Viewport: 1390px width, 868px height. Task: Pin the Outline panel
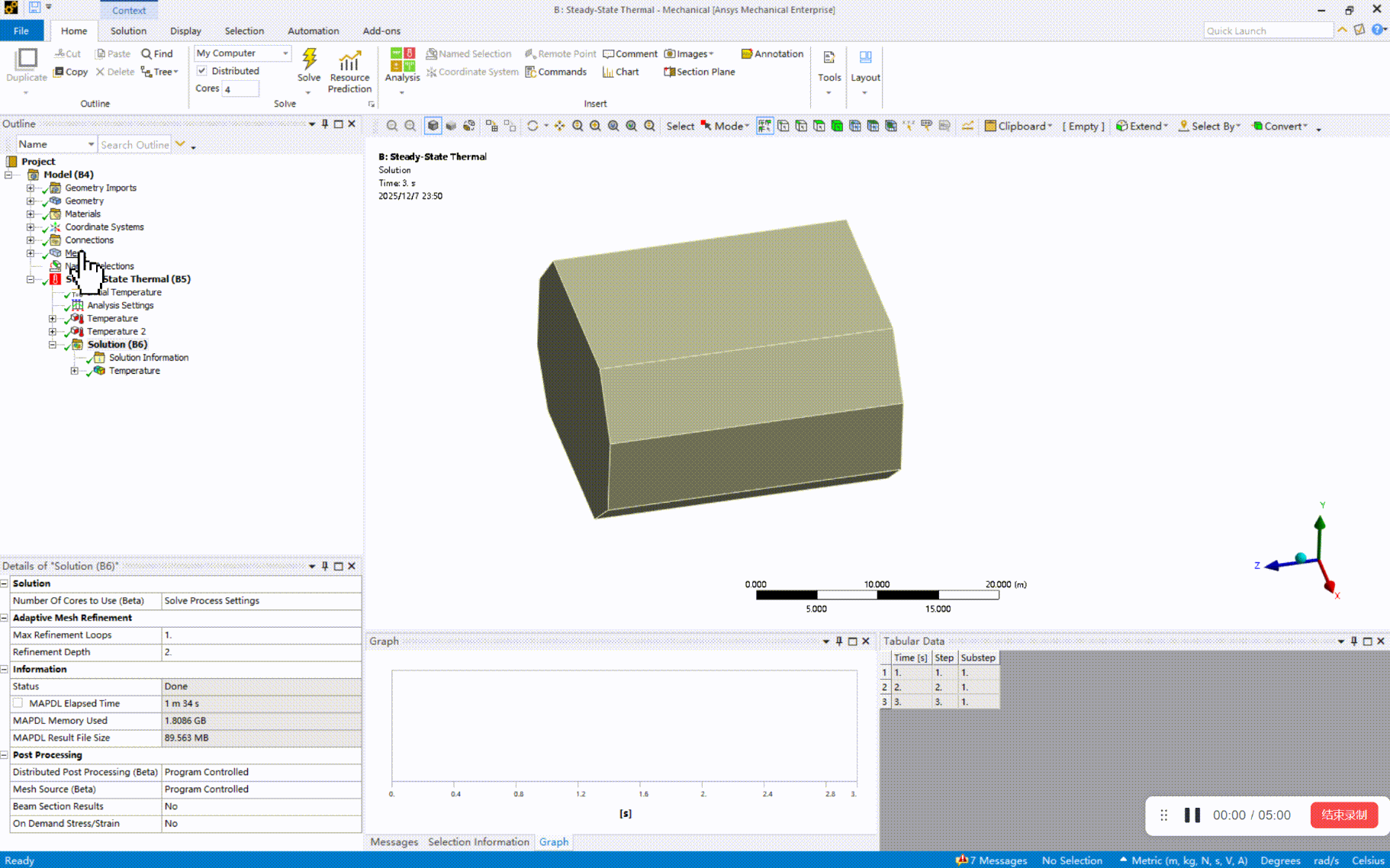(x=325, y=124)
